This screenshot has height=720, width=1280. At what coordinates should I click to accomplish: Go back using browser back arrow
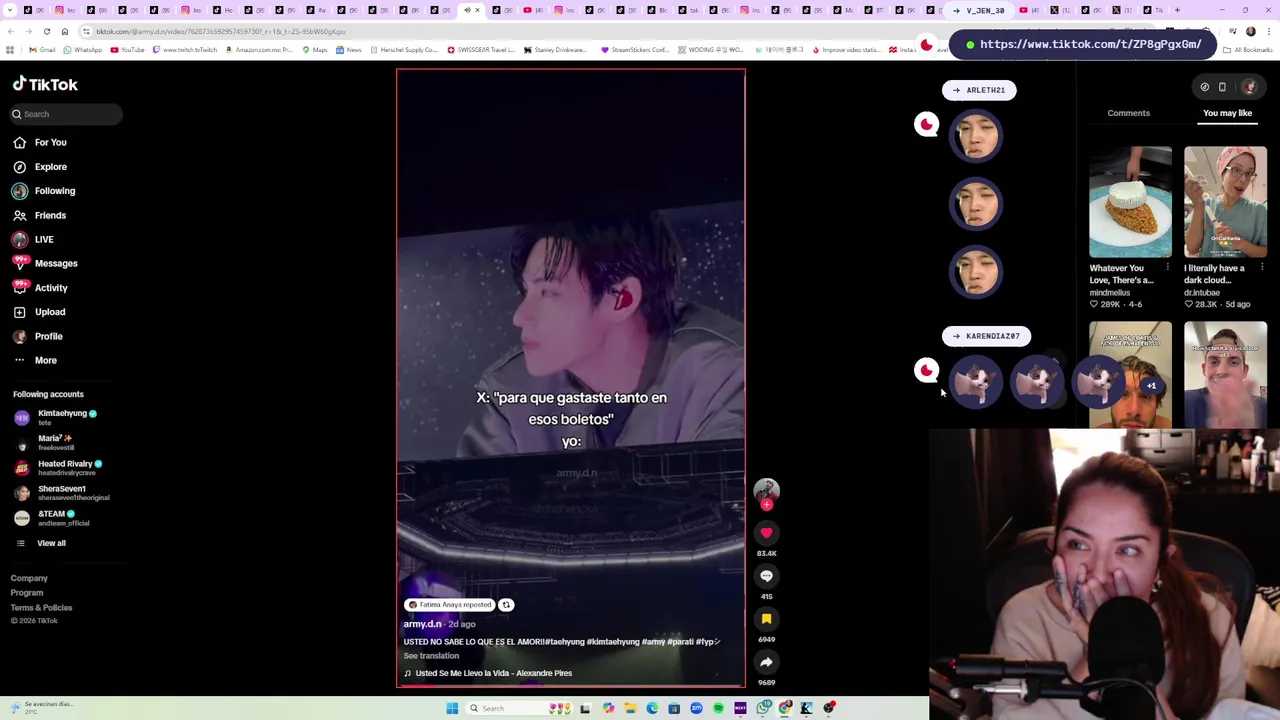tap(10, 32)
